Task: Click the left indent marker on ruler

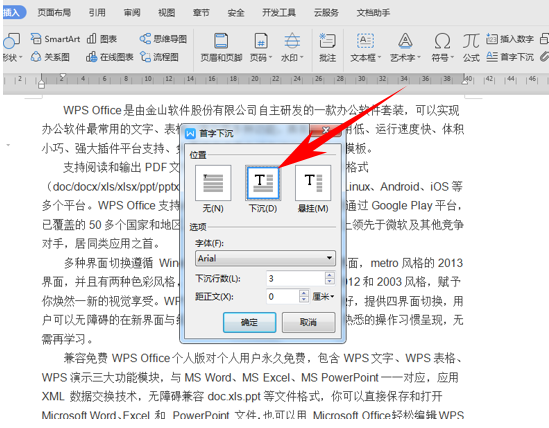Action: click(41, 84)
